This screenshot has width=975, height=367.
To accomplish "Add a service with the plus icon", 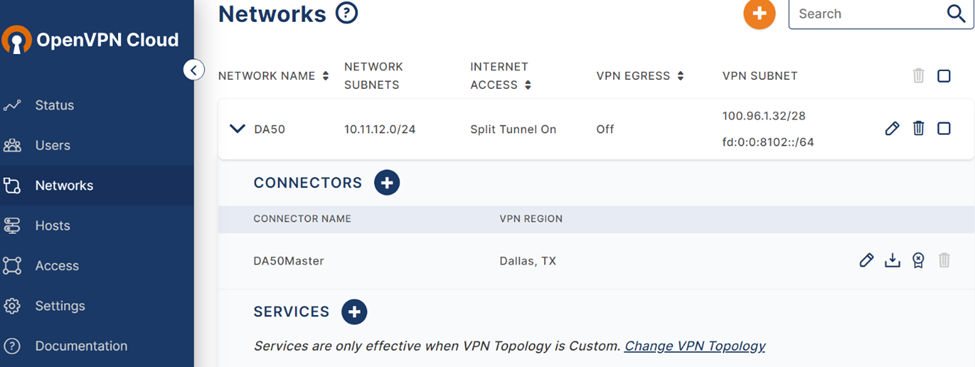I will click(354, 312).
